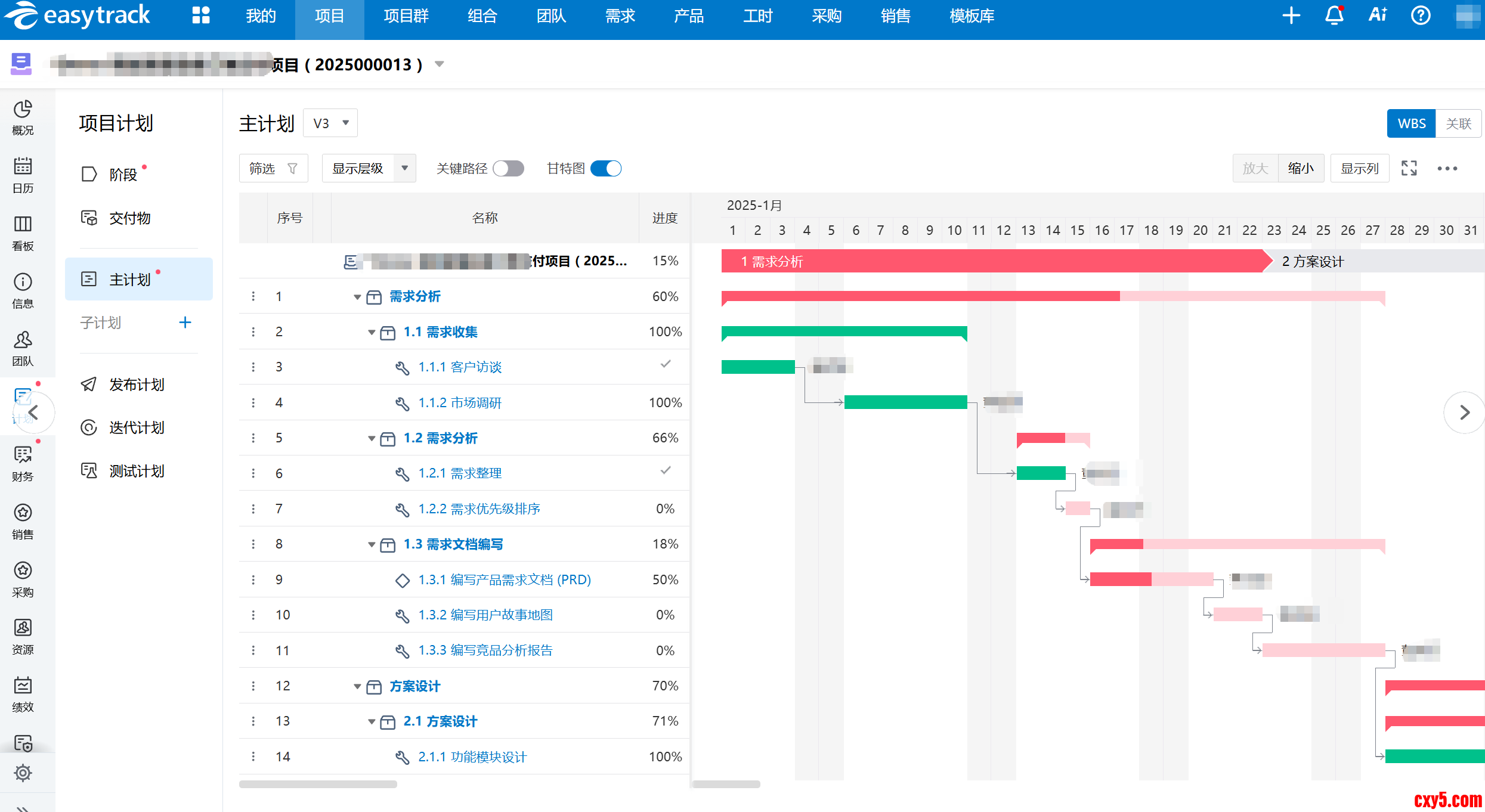The image size is (1485, 812).
Task: Click the help question mark icon
Action: pos(1421,16)
